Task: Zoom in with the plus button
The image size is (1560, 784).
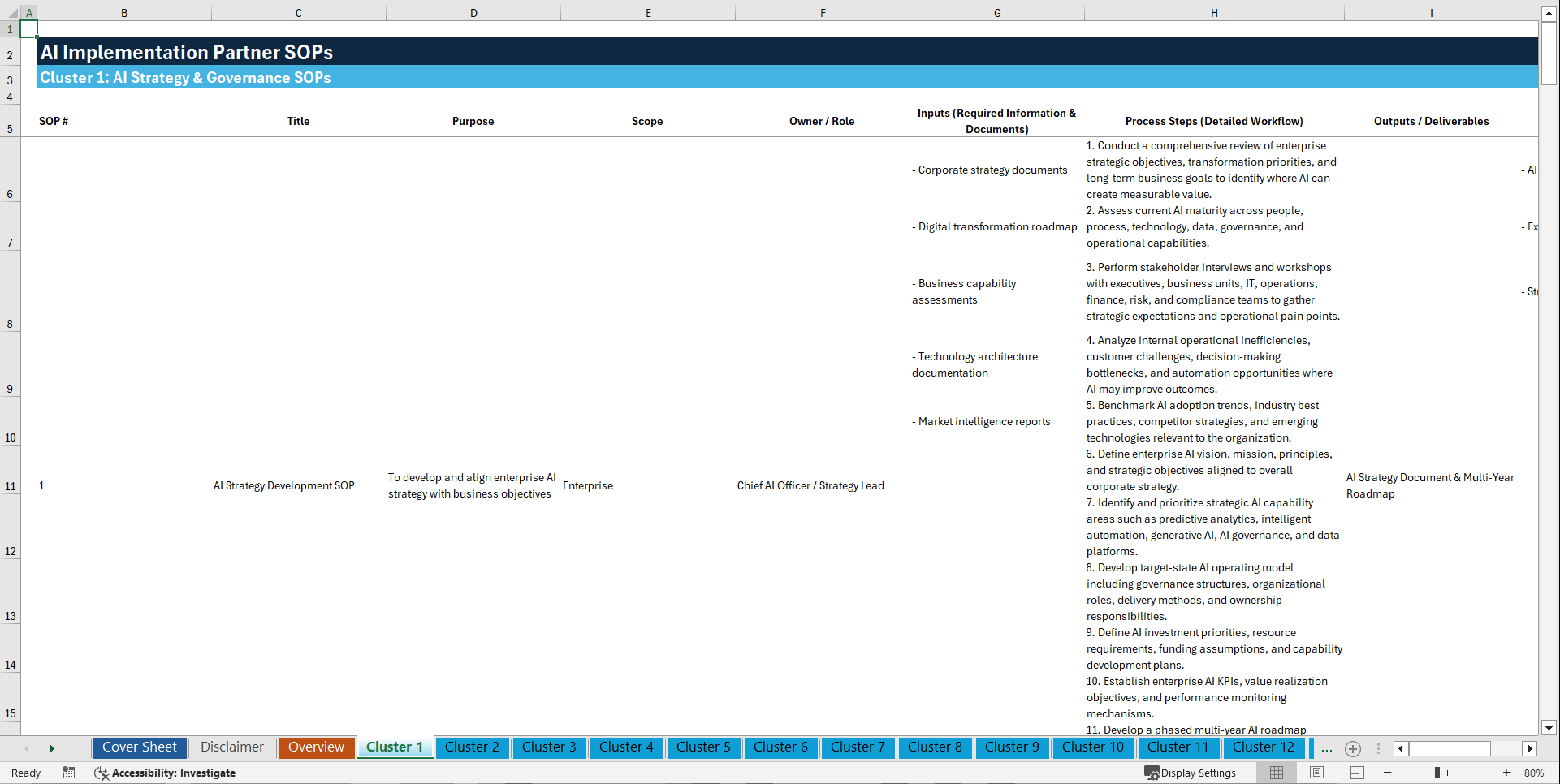Action: 1507,773
